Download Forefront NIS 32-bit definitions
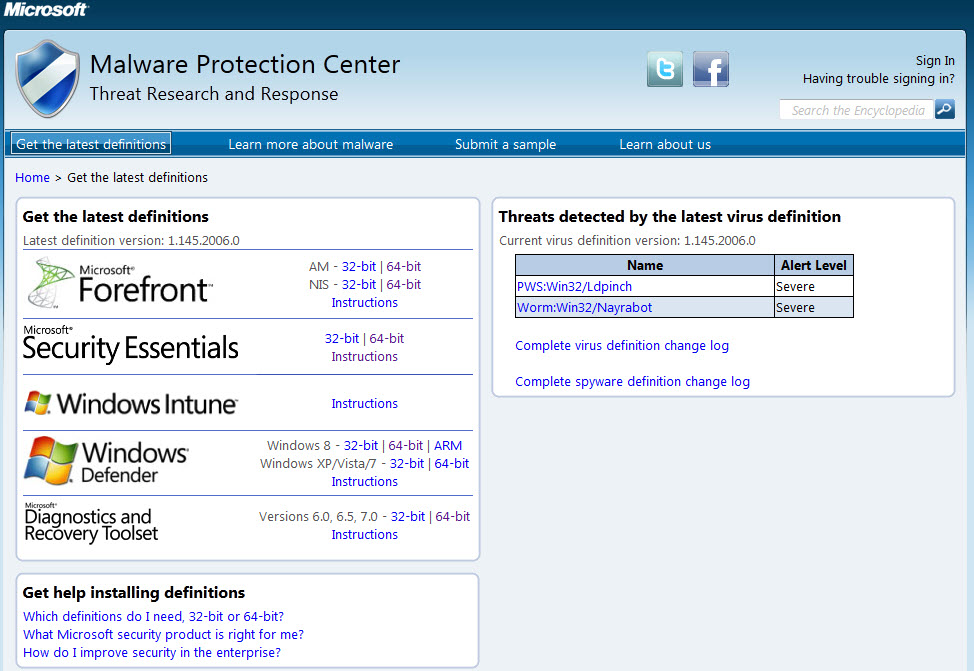The height and width of the screenshot is (671, 974). 359,285
